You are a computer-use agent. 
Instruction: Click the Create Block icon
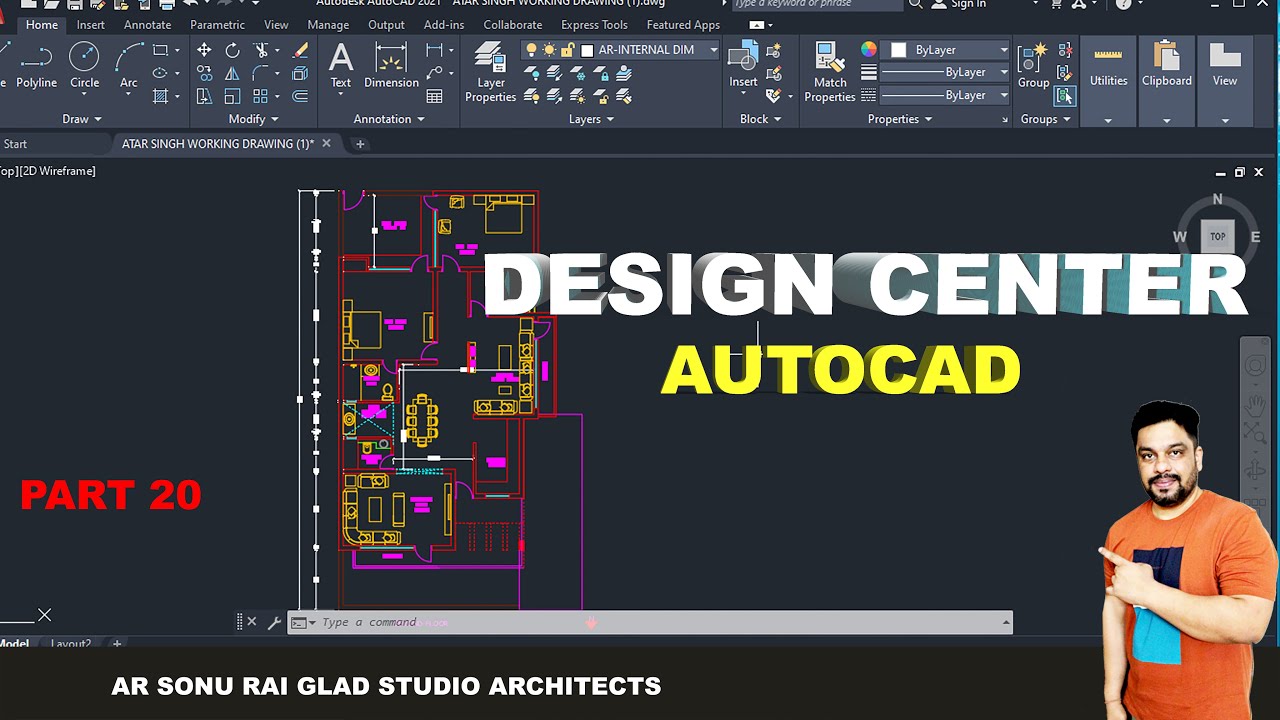tap(773, 50)
